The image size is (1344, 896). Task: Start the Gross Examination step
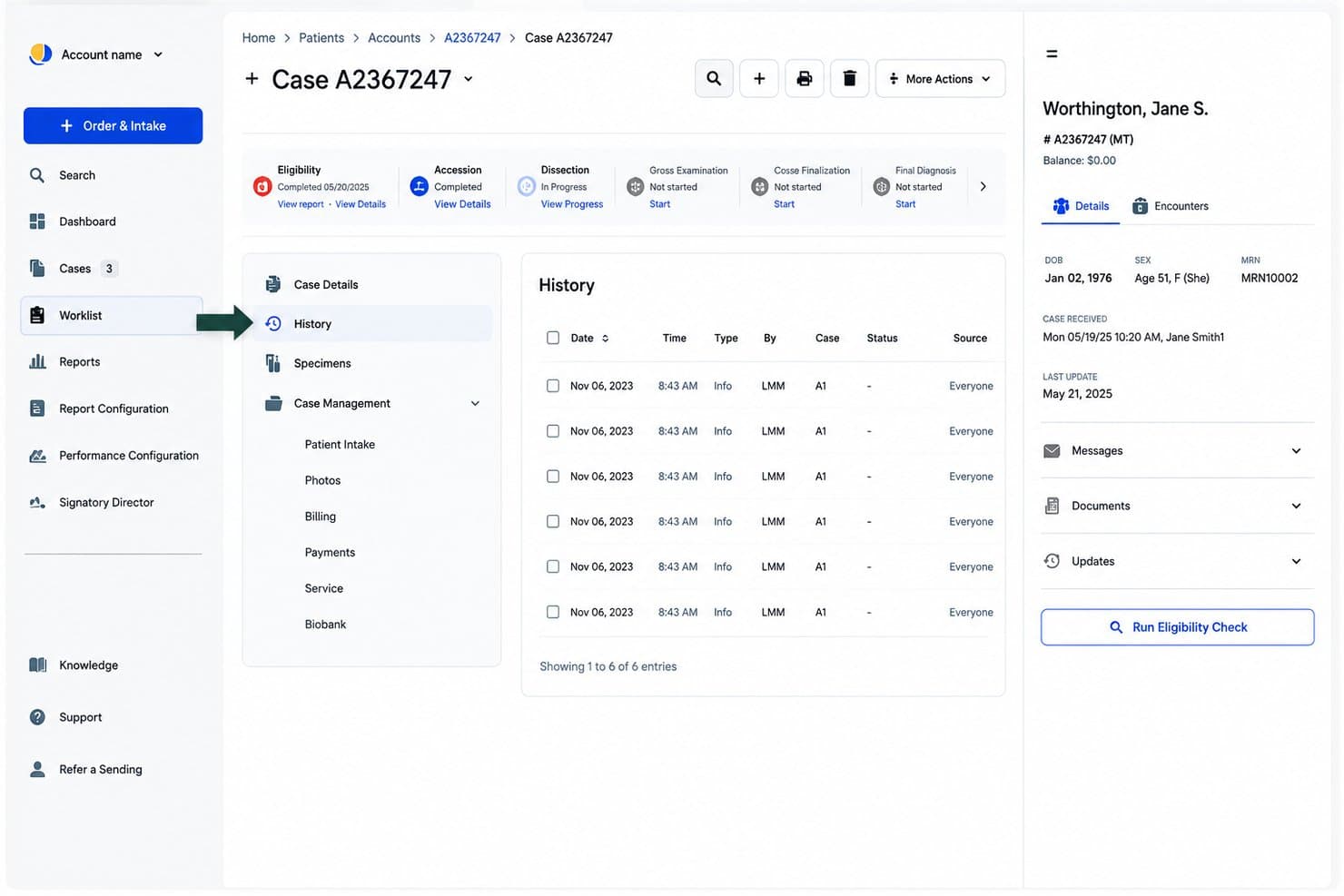[660, 204]
